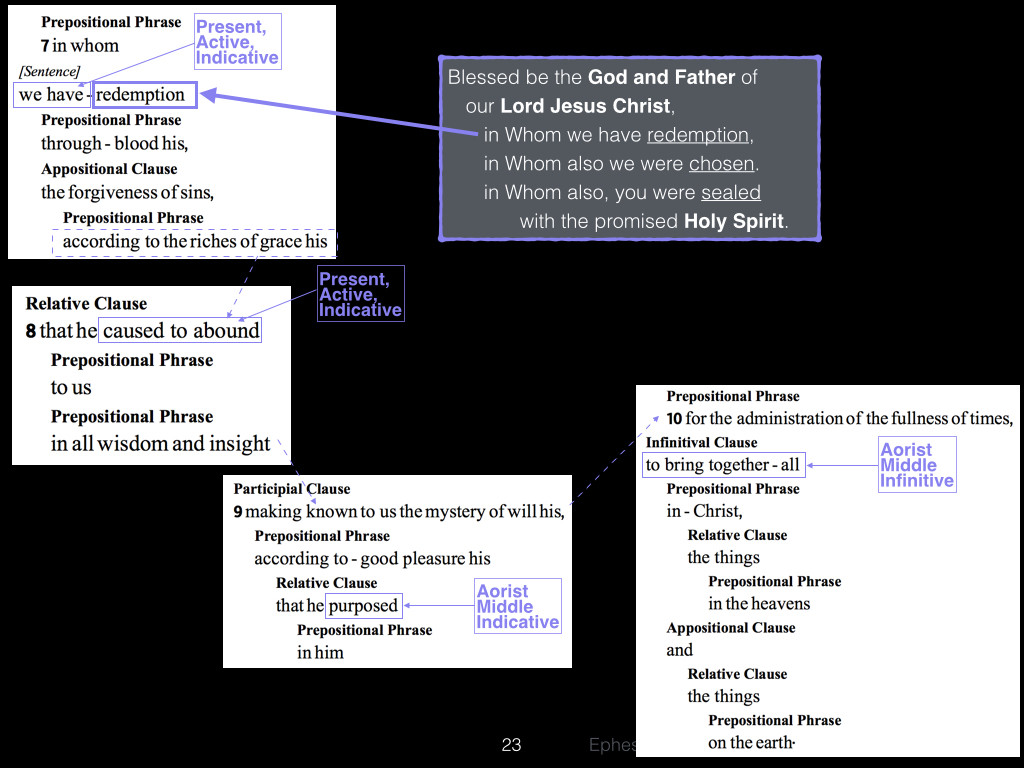Viewport: 1024px width, 768px height.
Task: Click the slide page number "23"
Action: (511, 745)
